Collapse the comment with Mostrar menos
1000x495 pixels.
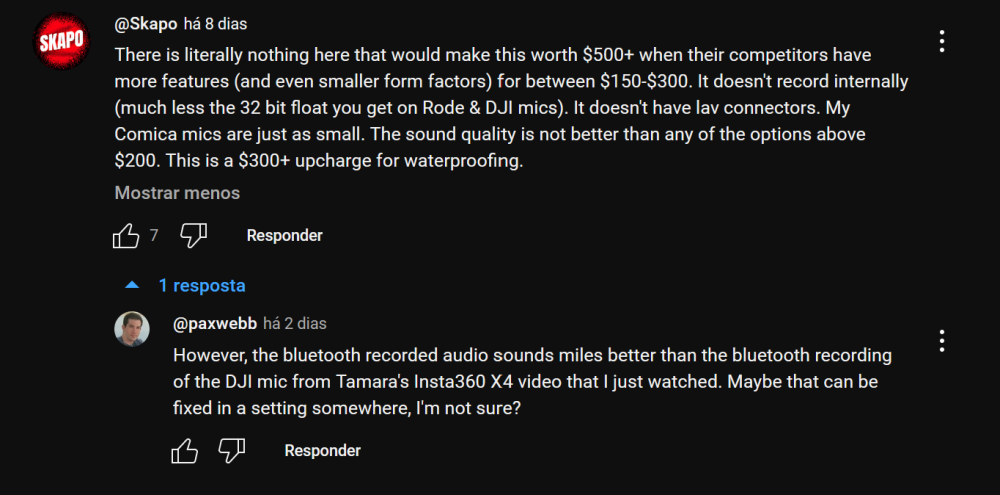coord(177,193)
